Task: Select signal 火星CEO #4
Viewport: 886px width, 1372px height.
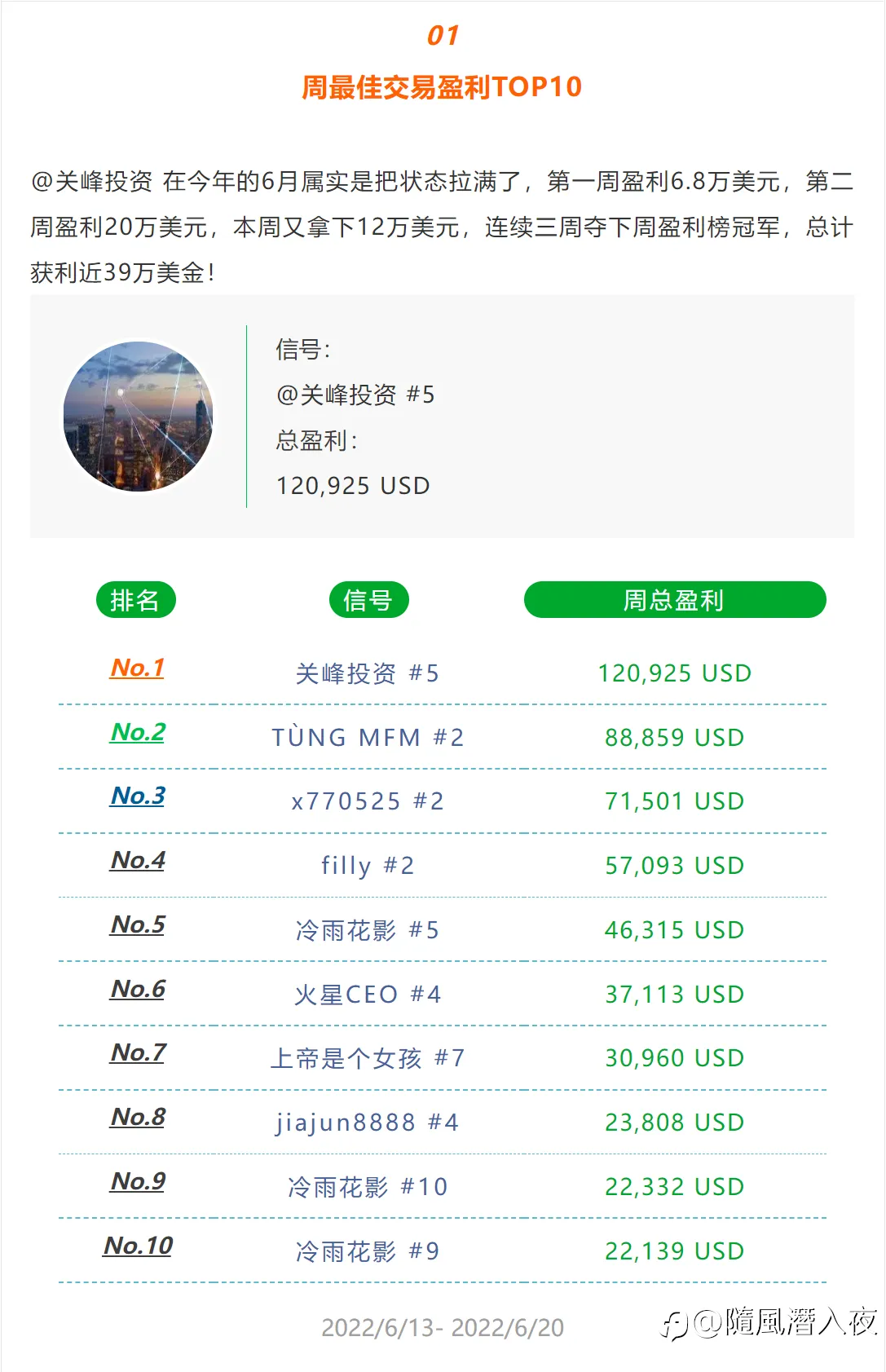Action: [368, 995]
